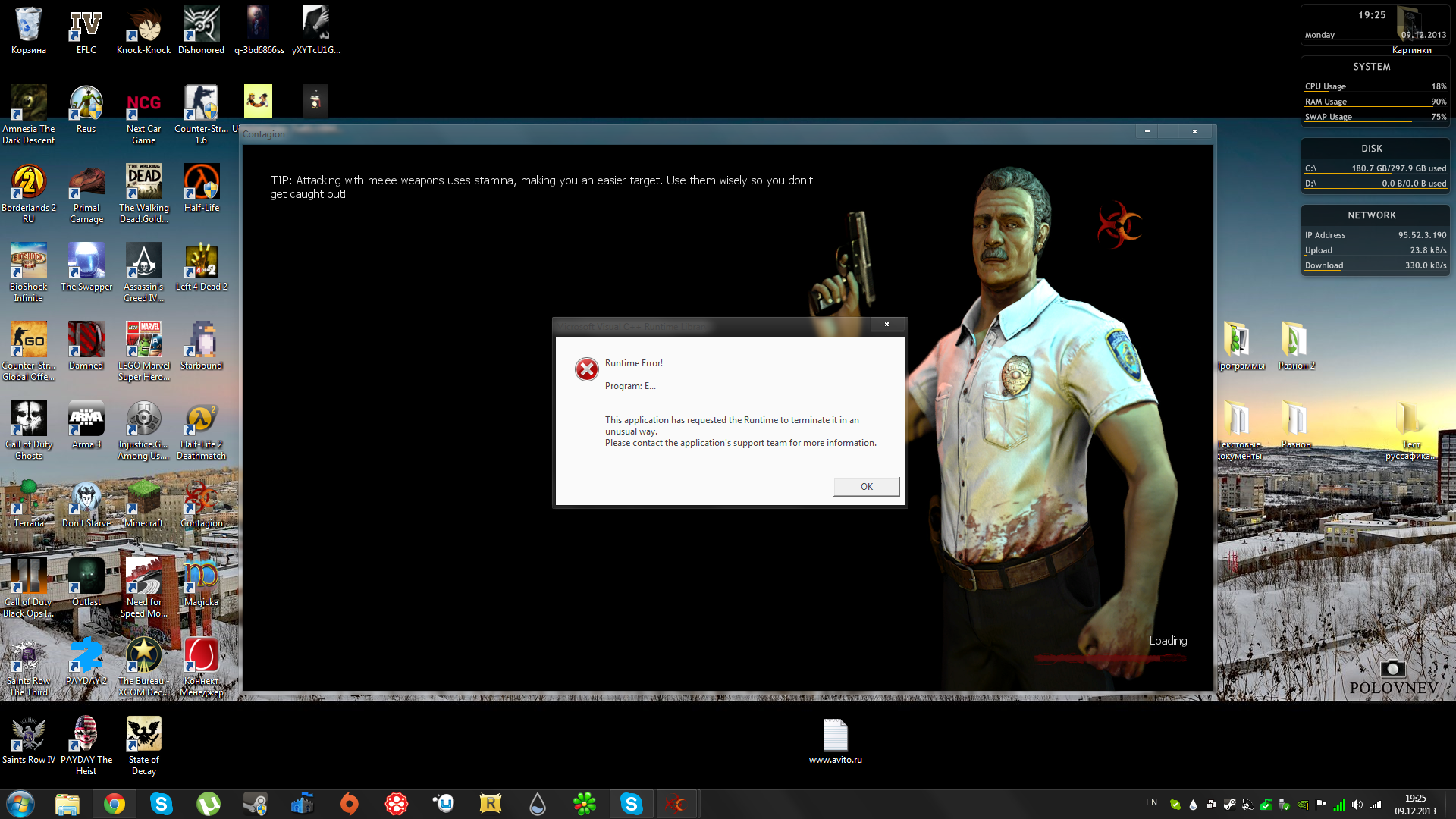Select the www.avito.ru file icon
Image resolution: width=1456 pixels, height=819 pixels.
click(x=836, y=740)
